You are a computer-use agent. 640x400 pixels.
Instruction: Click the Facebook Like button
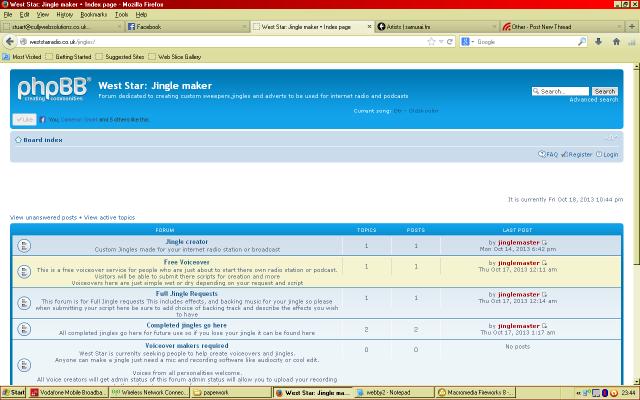(24, 119)
